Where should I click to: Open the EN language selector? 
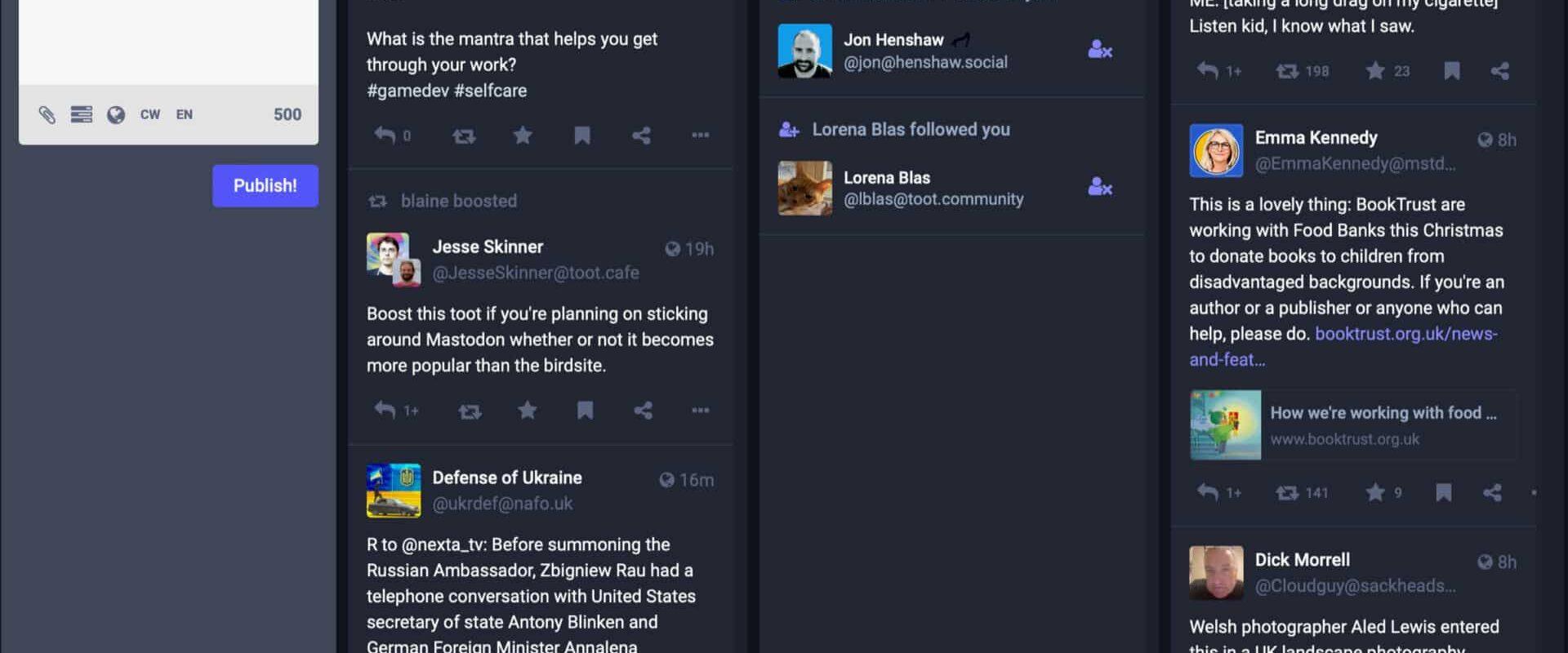click(x=185, y=114)
